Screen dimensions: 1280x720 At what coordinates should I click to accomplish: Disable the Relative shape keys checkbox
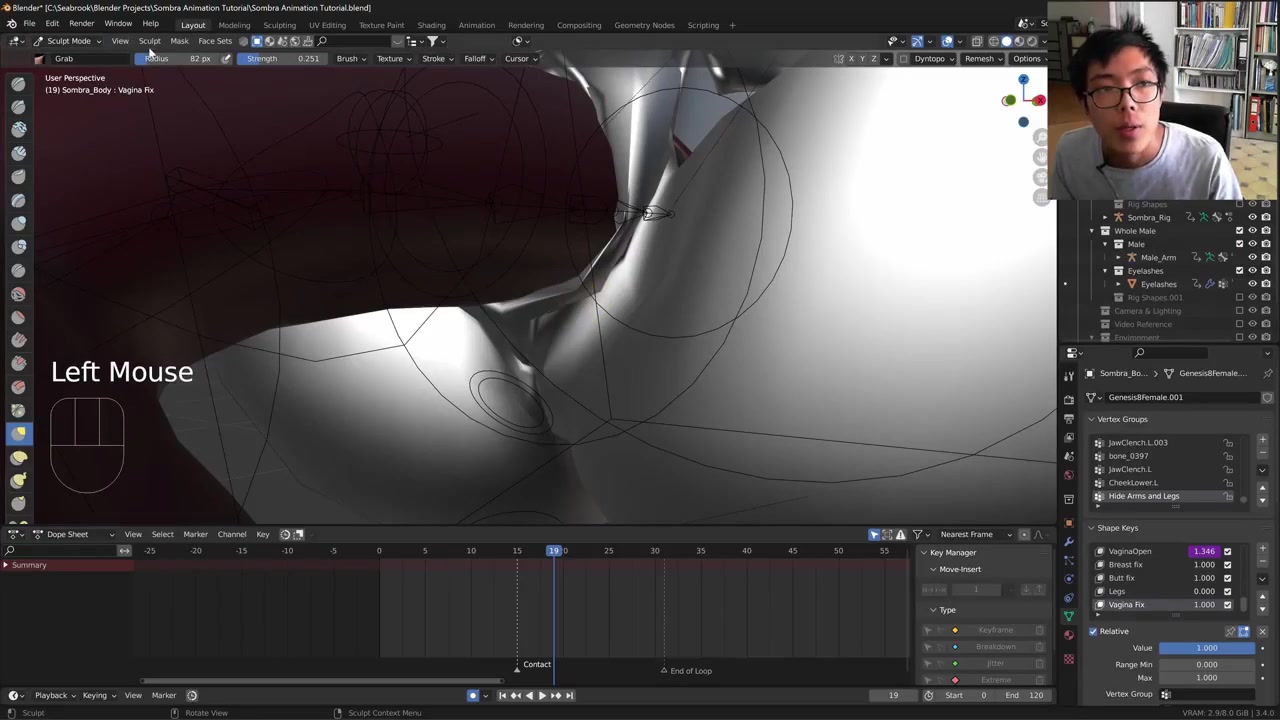[x=1093, y=631]
